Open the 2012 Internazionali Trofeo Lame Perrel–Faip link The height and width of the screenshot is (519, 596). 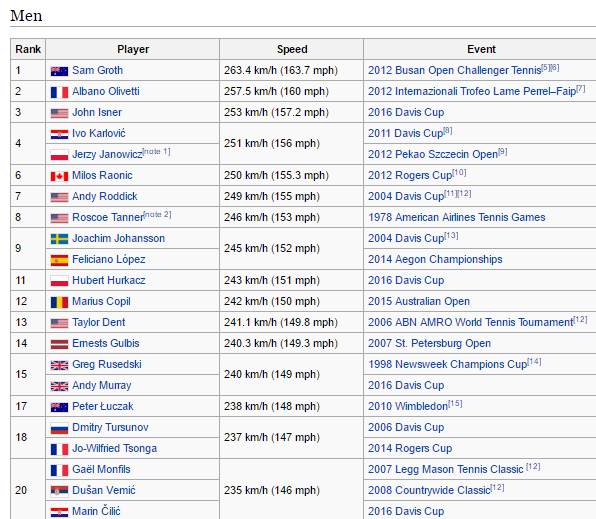472,91
